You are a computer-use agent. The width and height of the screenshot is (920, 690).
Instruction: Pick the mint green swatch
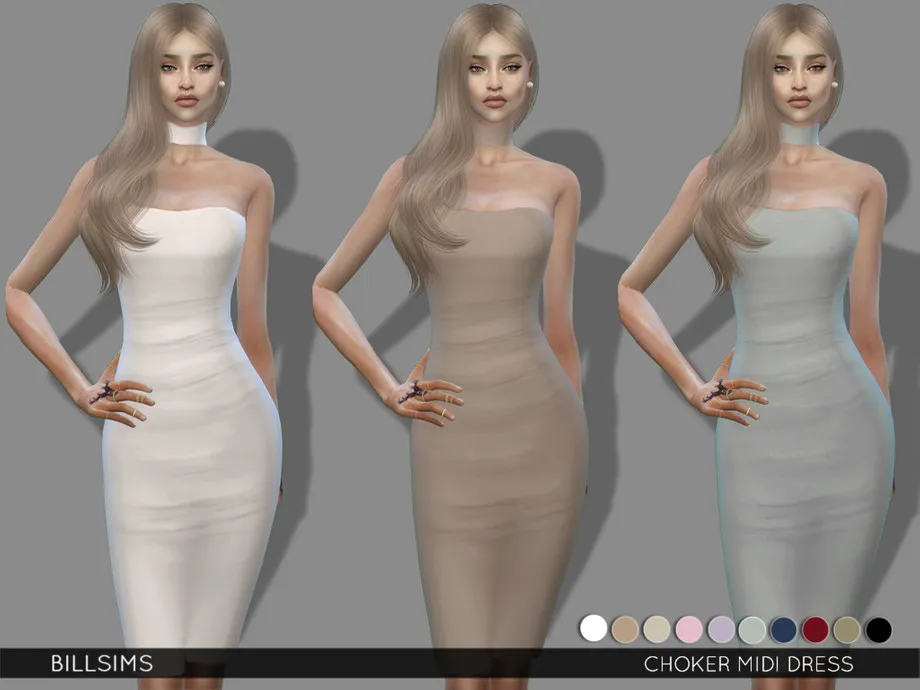pyautogui.click(x=753, y=628)
